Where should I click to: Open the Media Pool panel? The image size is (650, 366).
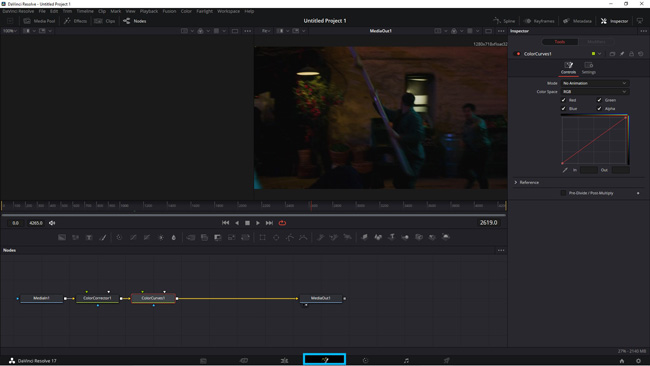39,21
